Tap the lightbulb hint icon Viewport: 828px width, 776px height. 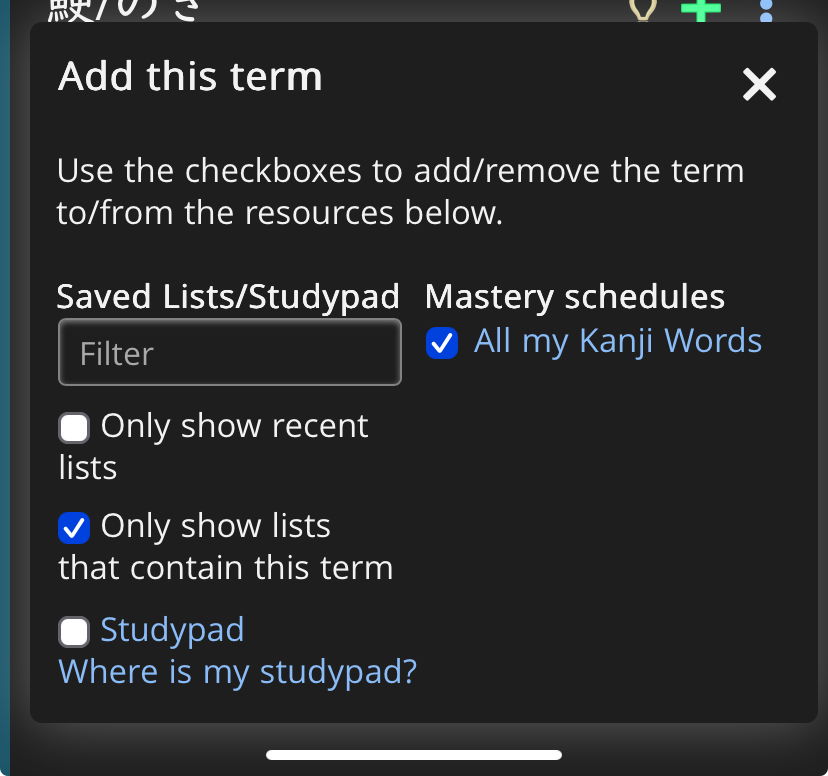coord(642,10)
